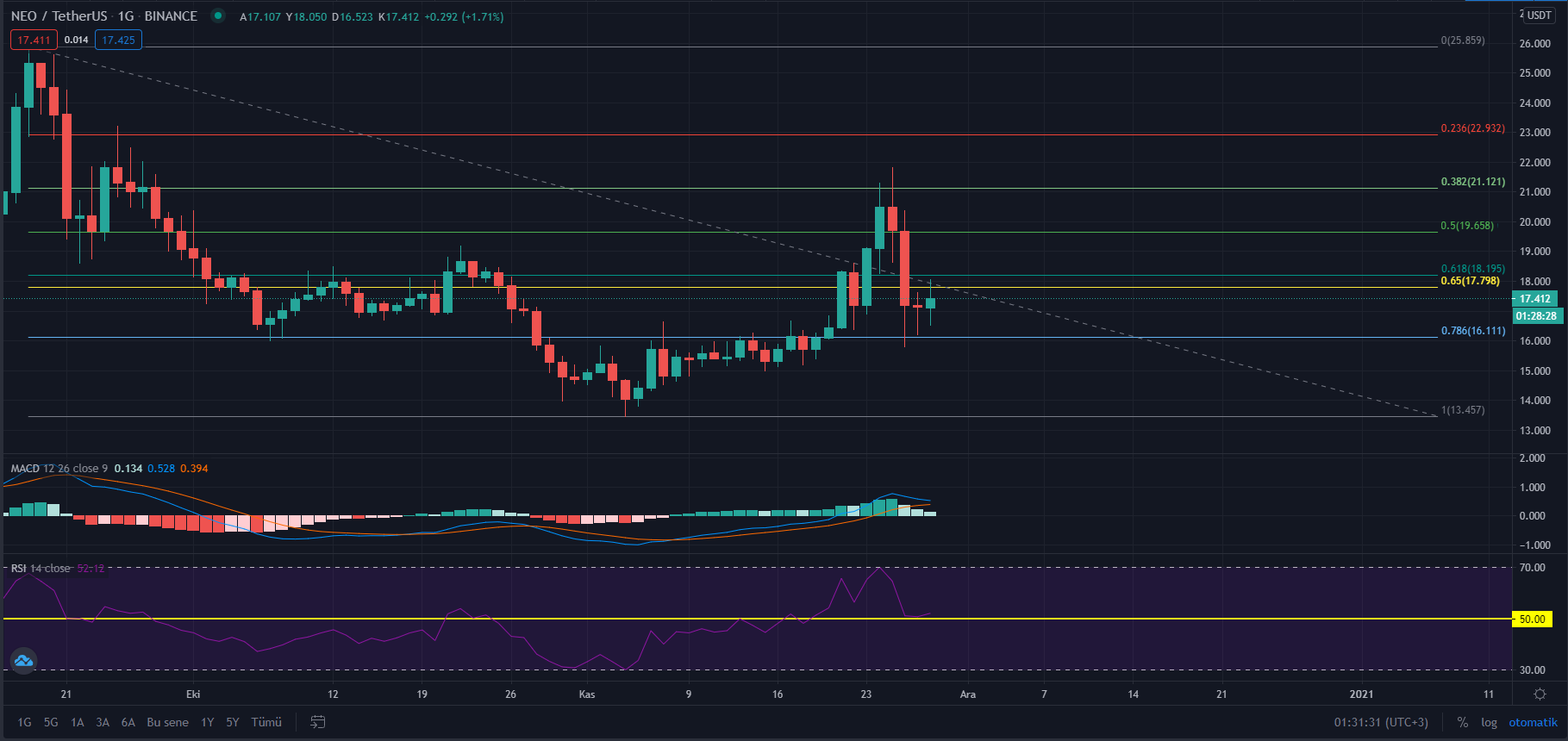The image size is (1568, 741).
Task: Click the red 0.236(22.932) Fibonacci label
Action: (1472, 128)
